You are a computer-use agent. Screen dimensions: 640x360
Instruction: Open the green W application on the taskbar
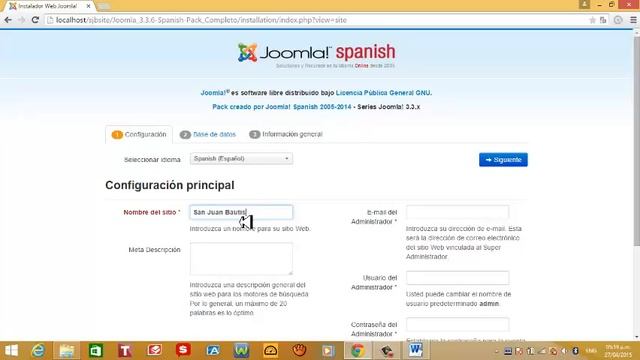click(x=241, y=351)
